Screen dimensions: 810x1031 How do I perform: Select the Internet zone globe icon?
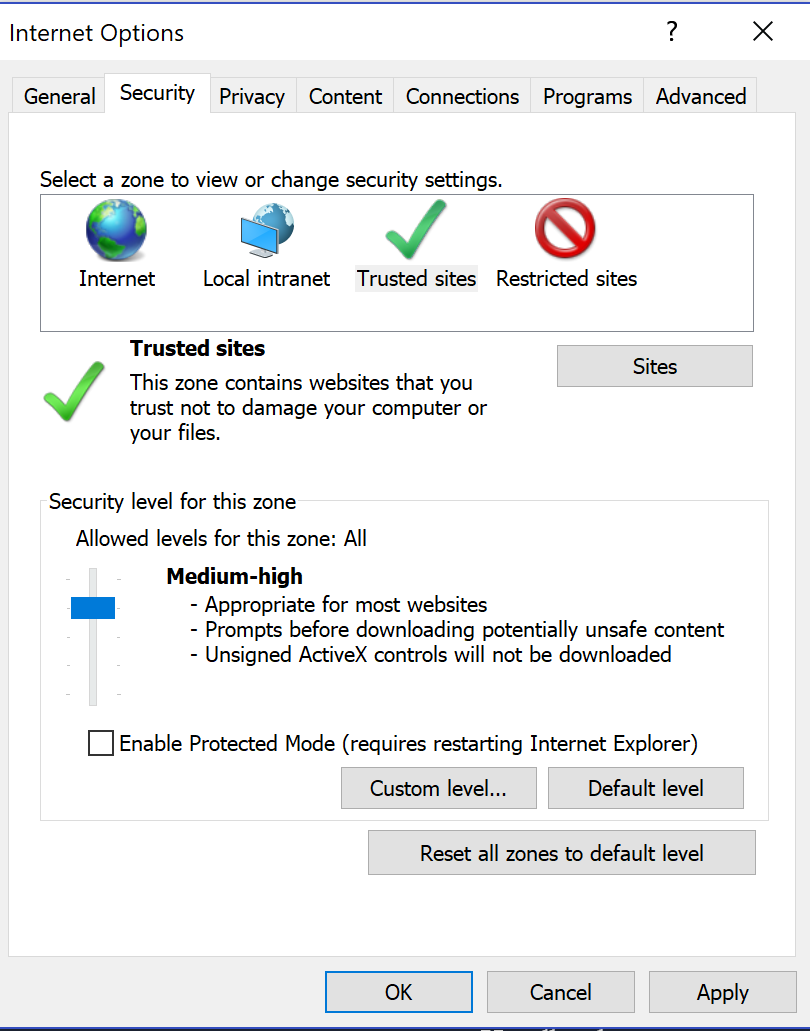[x=116, y=231]
